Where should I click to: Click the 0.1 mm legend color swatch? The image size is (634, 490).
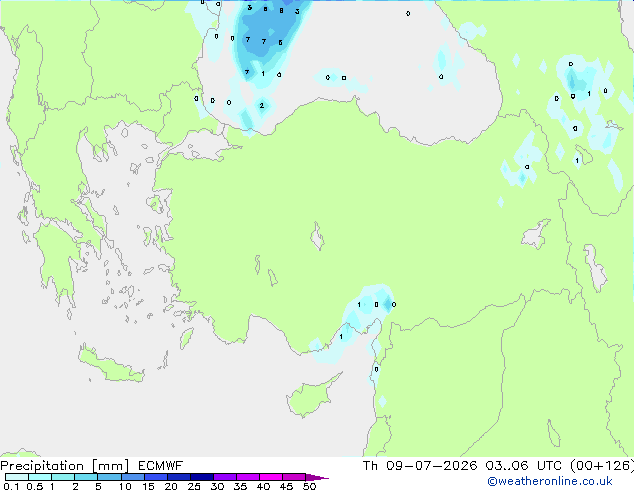point(17,477)
